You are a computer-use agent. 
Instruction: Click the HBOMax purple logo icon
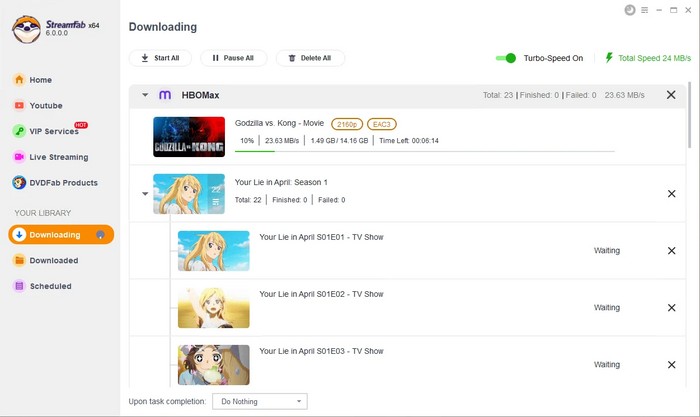click(x=165, y=95)
